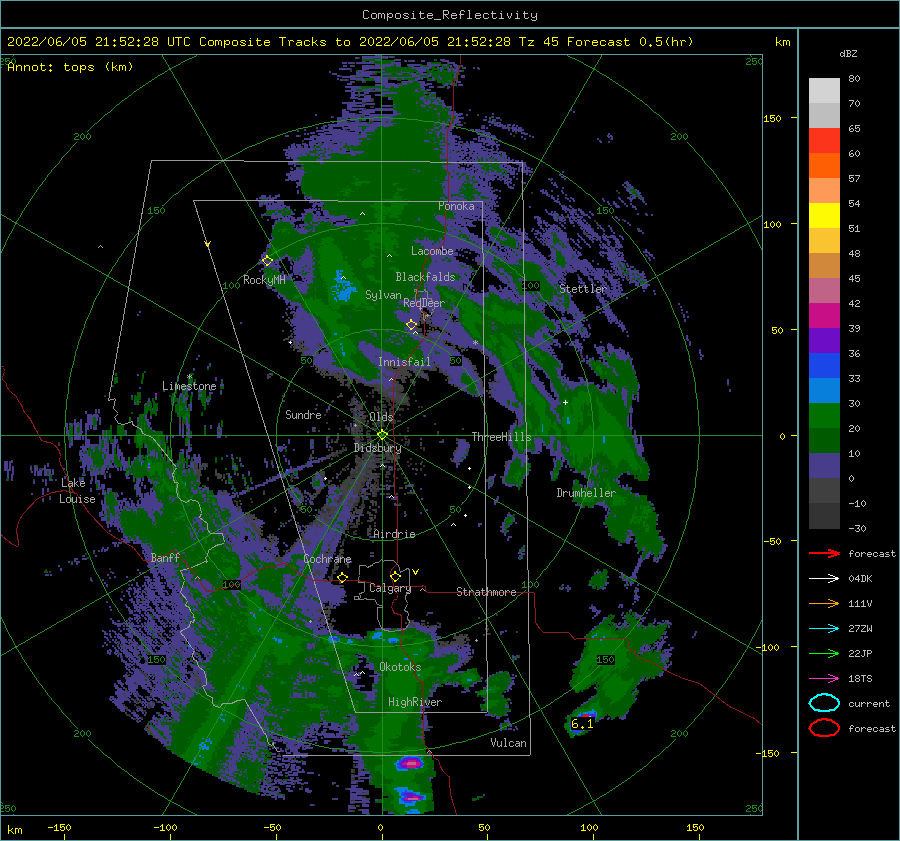This screenshot has width=900, height=841.
Task: Click the yellow diamond marker below RedDeer
Action: pos(412,325)
